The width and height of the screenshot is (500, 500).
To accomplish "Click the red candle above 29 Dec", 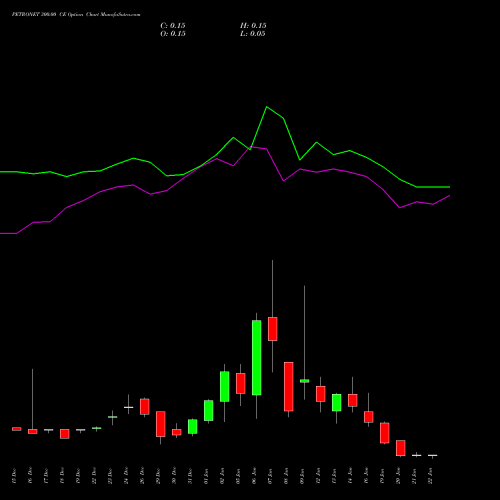I will [161, 424].
